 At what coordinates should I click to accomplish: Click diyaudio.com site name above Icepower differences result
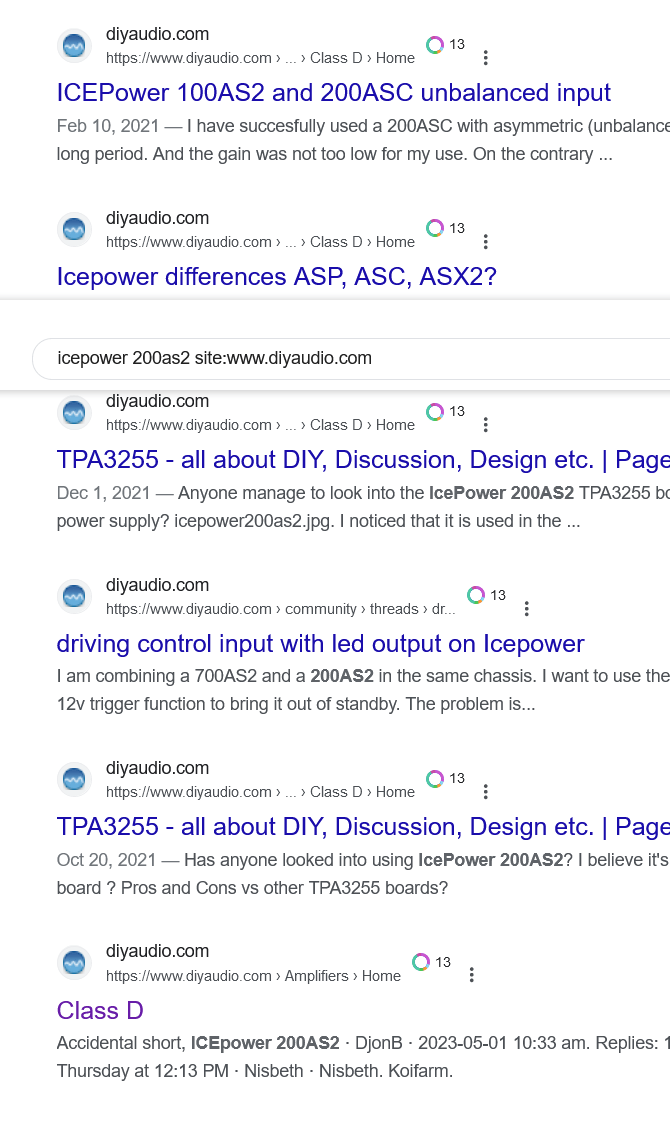(x=158, y=218)
